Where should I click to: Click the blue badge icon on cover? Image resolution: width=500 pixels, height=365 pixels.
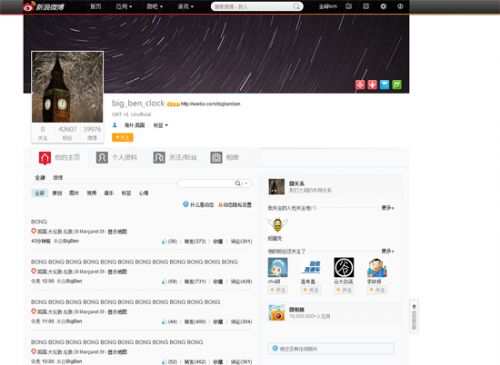(x=384, y=85)
